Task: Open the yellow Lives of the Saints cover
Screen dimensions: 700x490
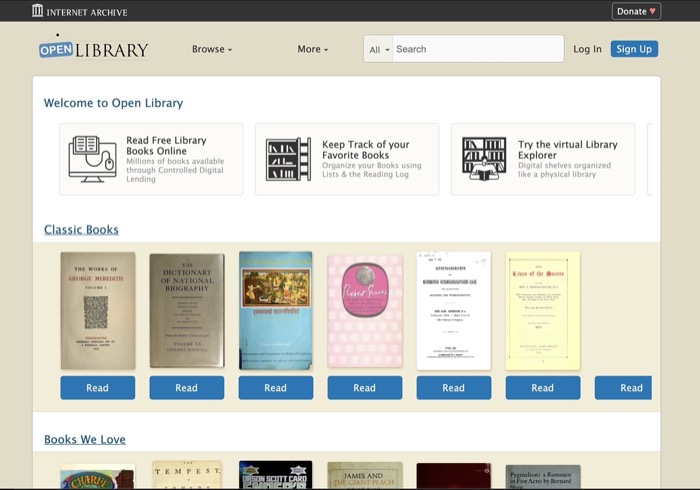Action: point(543,311)
